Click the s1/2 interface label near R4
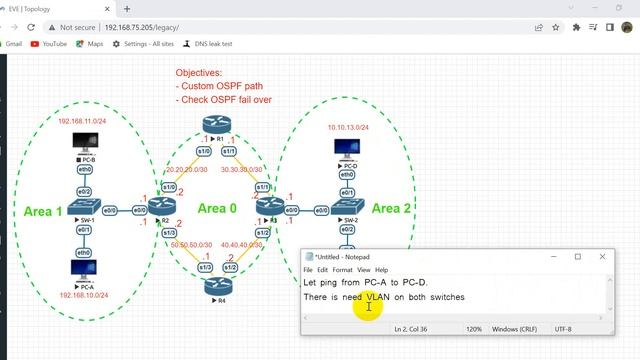The image size is (640, 360). point(230,267)
